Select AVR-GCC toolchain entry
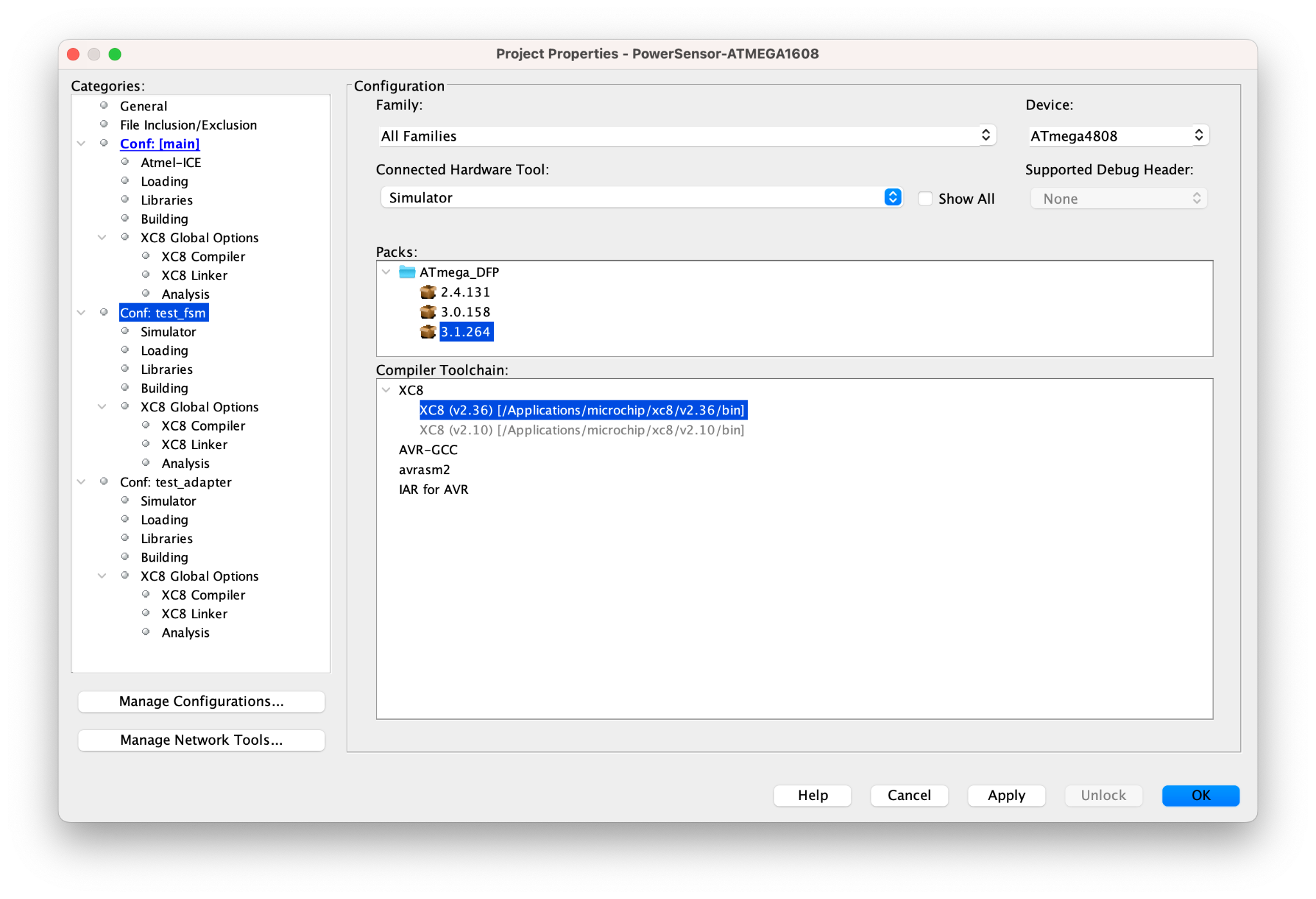Viewport: 1316px width, 899px height. pos(428,450)
